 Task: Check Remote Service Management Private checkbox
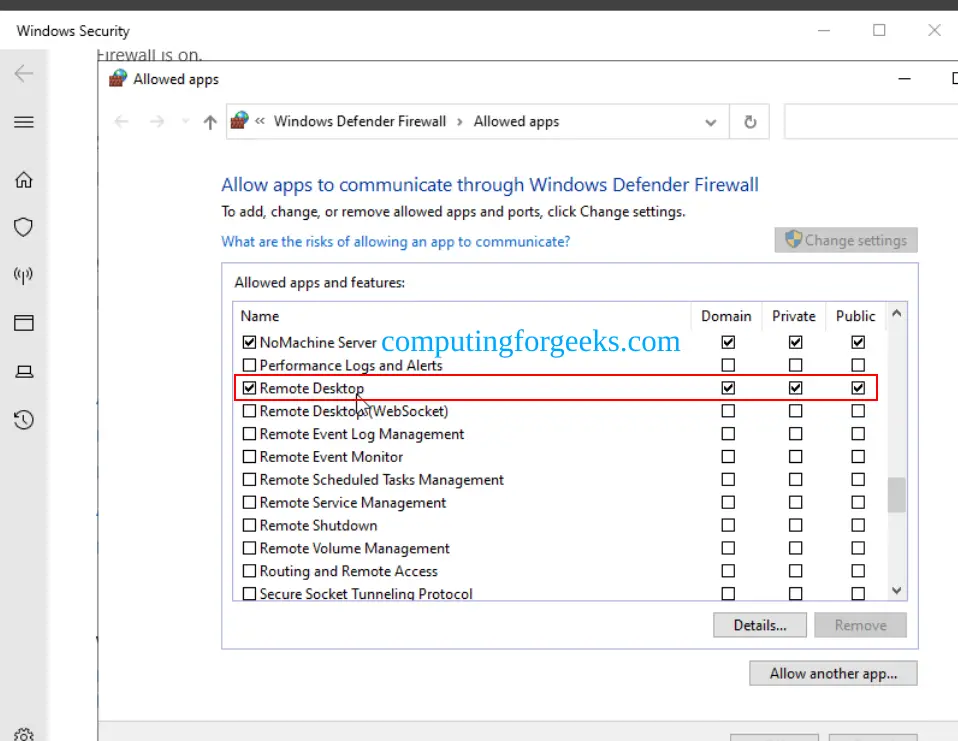coord(795,502)
